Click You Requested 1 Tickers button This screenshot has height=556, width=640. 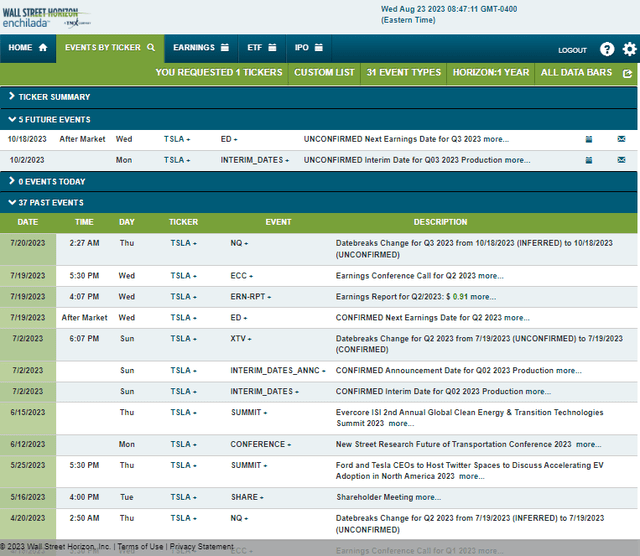219,73
